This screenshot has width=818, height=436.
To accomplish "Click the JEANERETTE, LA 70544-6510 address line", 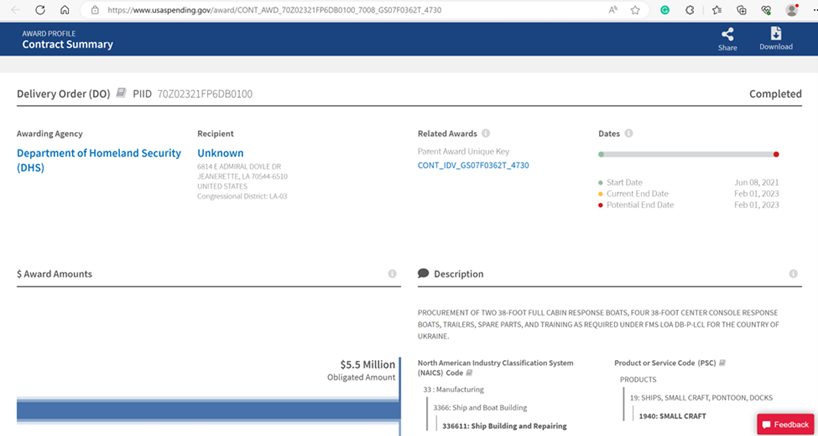I will pyautogui.click(x=242, y=177).
